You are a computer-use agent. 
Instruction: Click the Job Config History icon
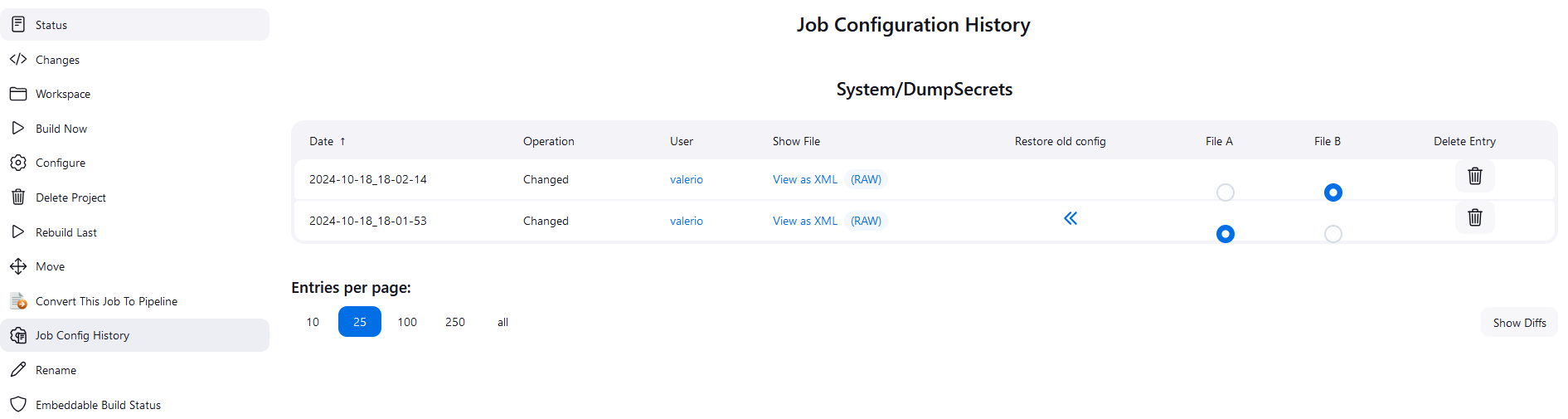click(18, 335)
